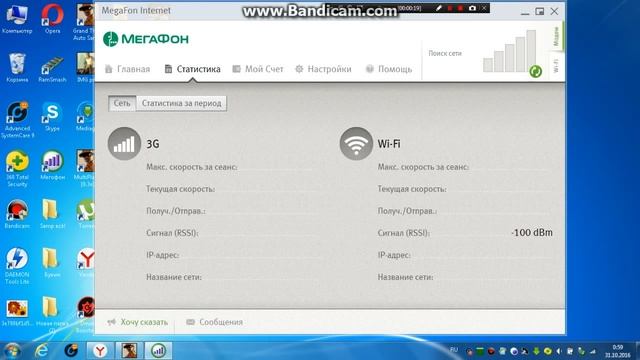Click the tray network signal icon

[592, 351]
